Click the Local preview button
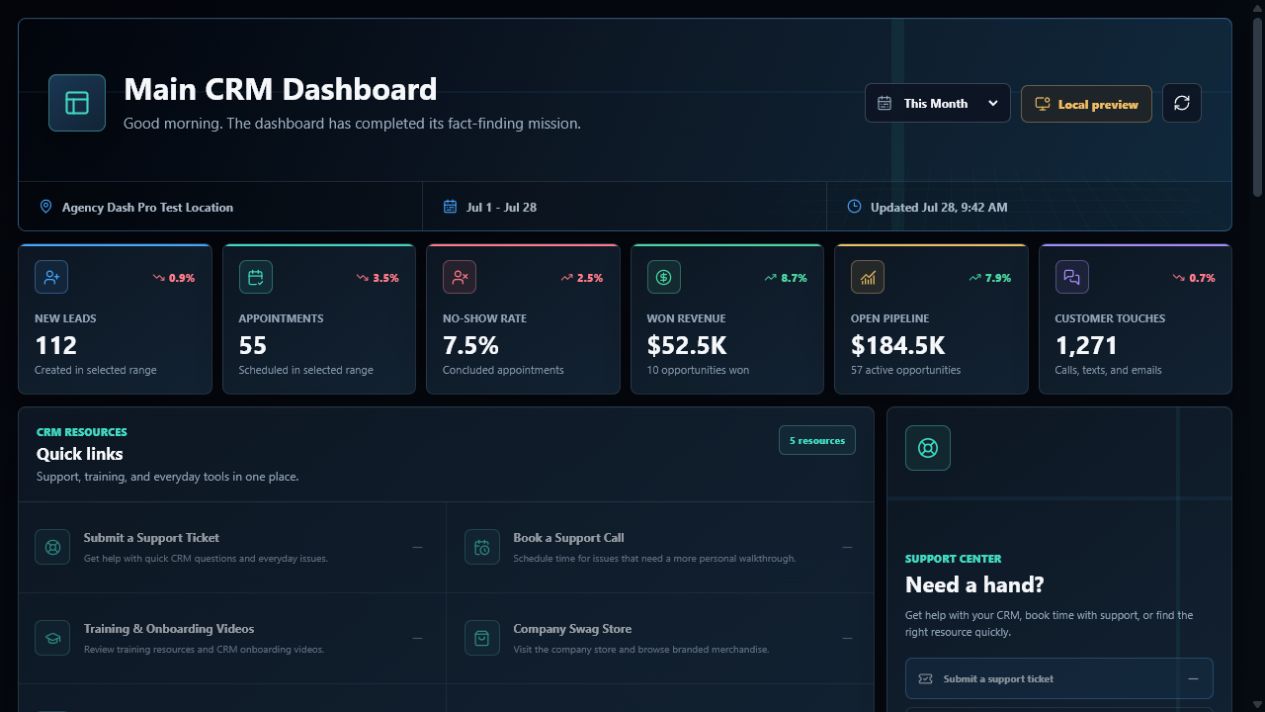The height and width of the screenshot is (712, 1265). tap(1086, 104)
